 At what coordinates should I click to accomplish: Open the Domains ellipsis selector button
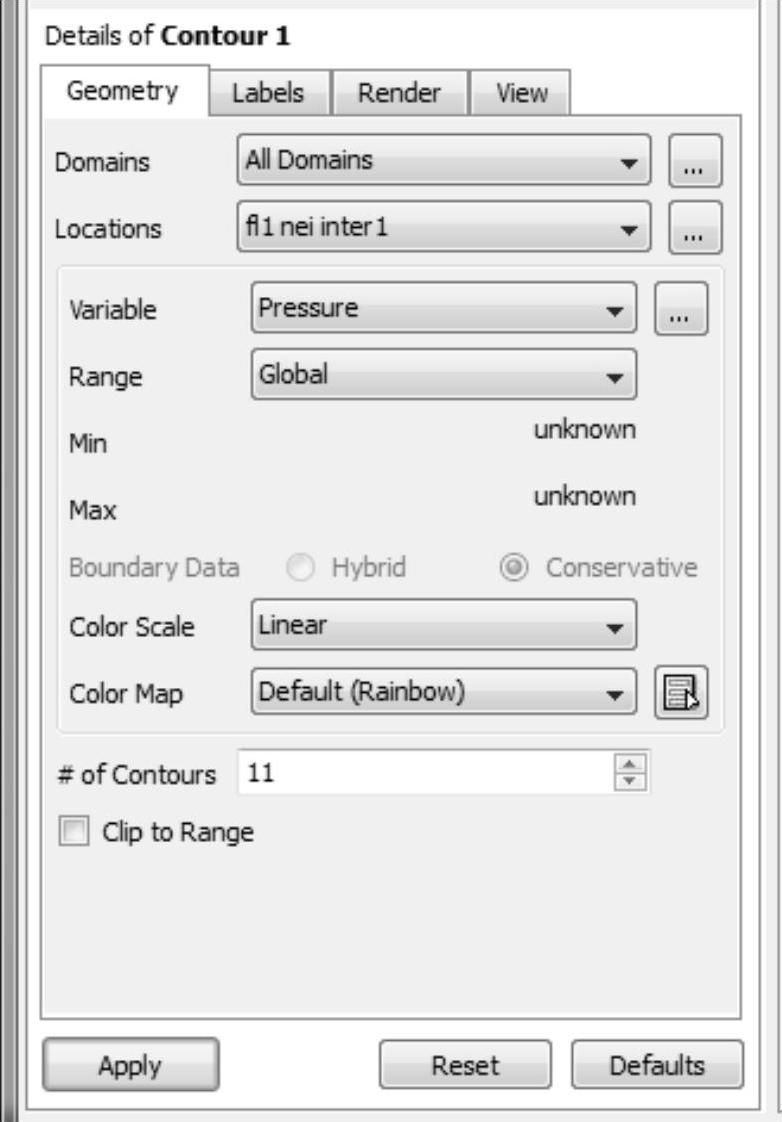point(694,161)
